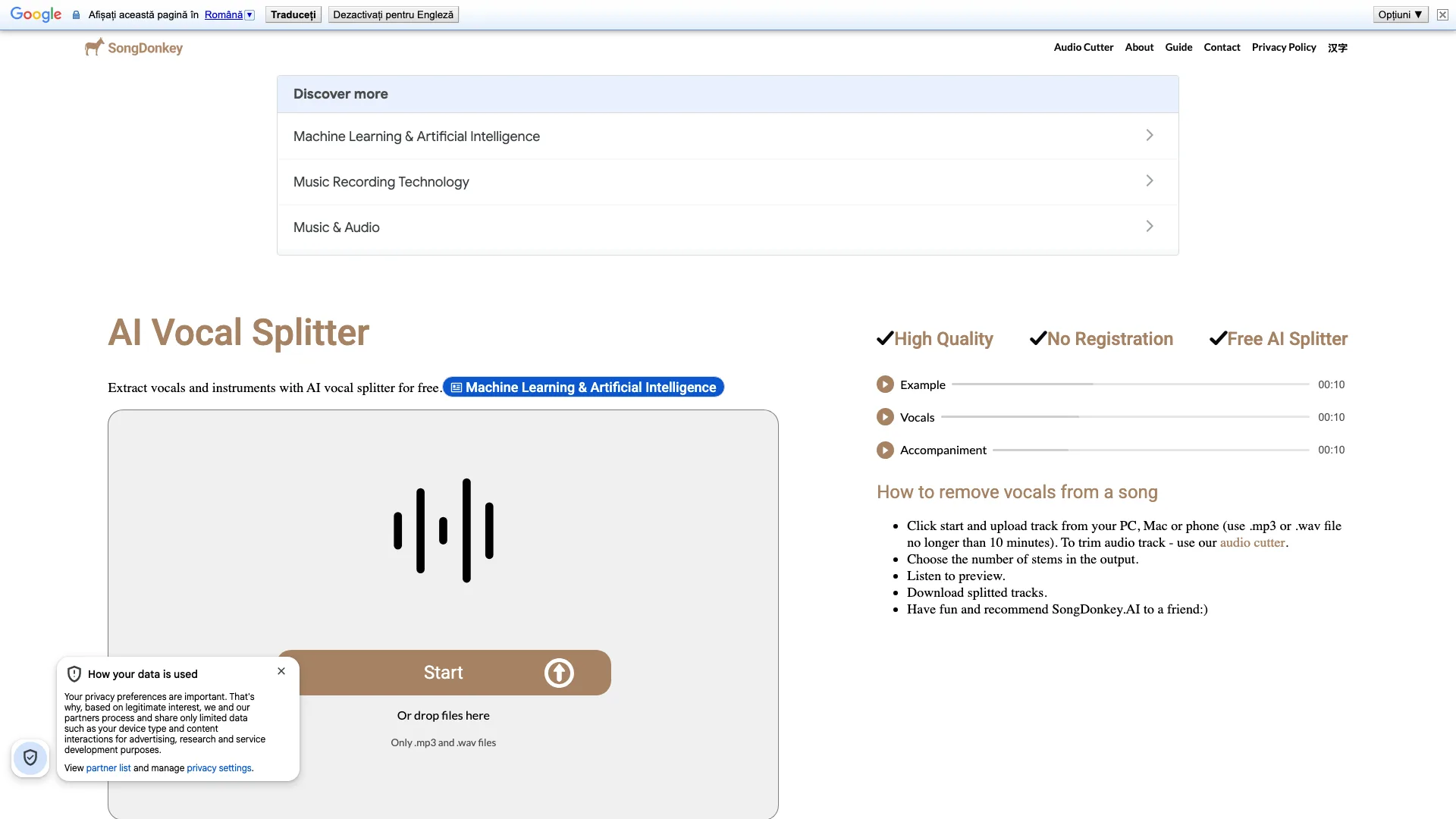Click the shield icon in the data usage popup
This screenshot has width=1456, height=819.
tap(74, 674)
